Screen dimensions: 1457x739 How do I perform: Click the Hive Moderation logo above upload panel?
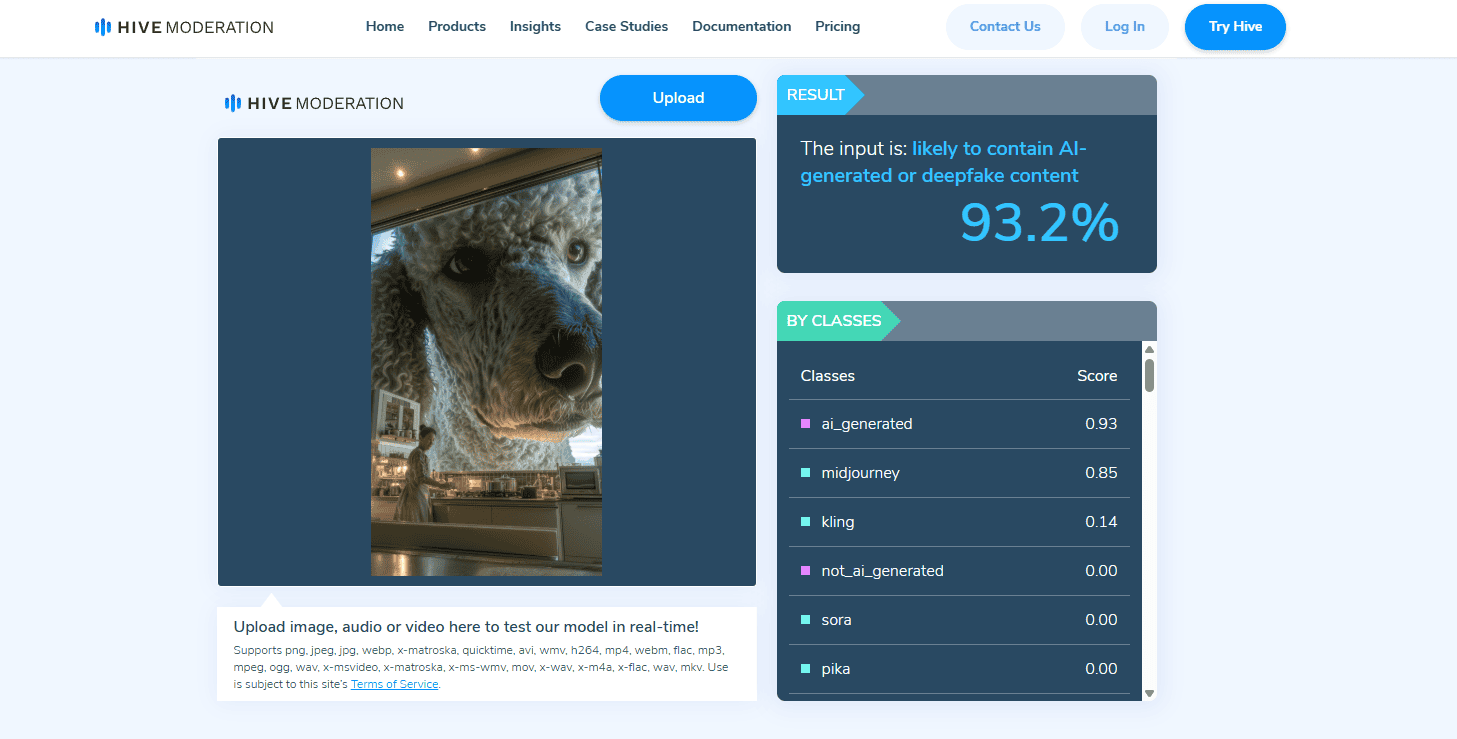coord(314,103)
